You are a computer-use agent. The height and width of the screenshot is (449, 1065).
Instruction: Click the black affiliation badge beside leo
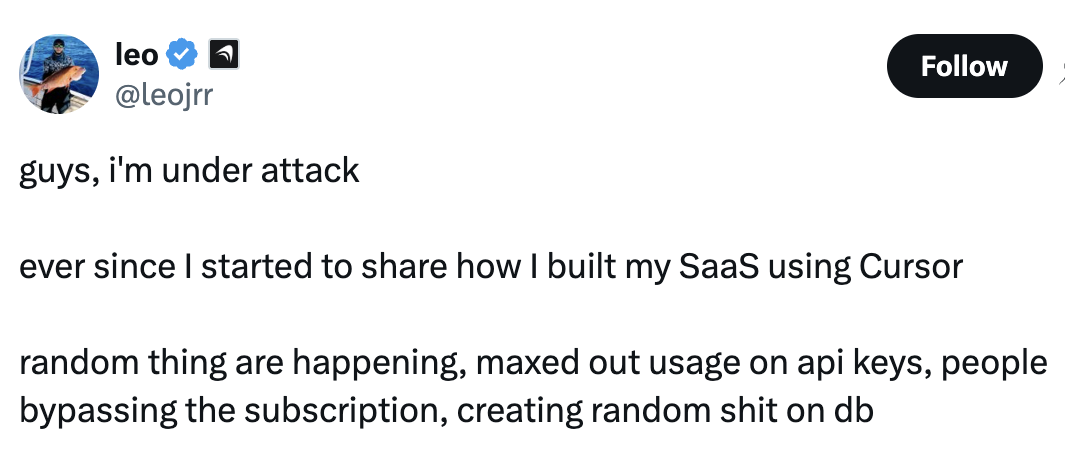tap(222, 56)
